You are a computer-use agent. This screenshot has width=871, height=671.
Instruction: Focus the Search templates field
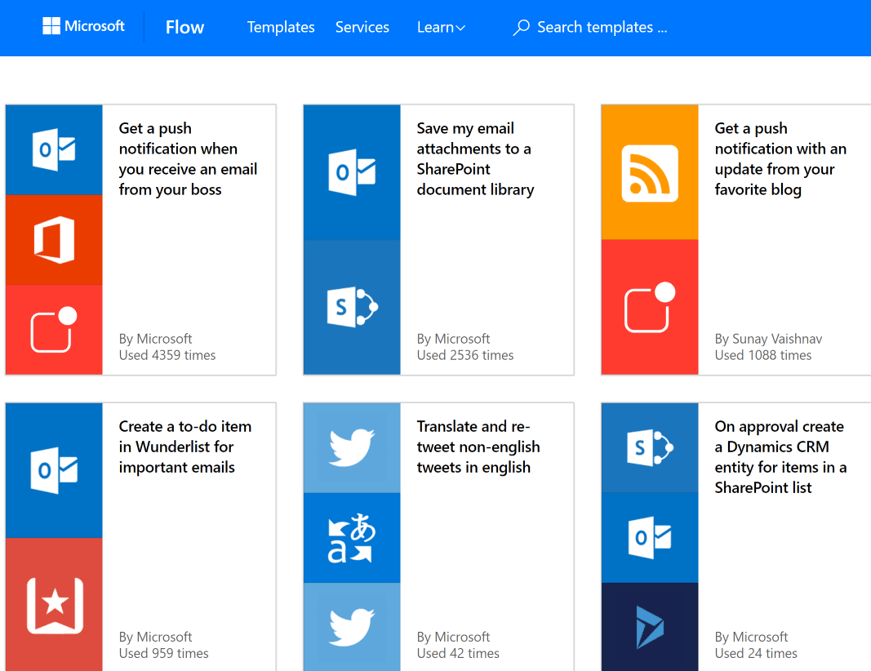tap(602, 27)
